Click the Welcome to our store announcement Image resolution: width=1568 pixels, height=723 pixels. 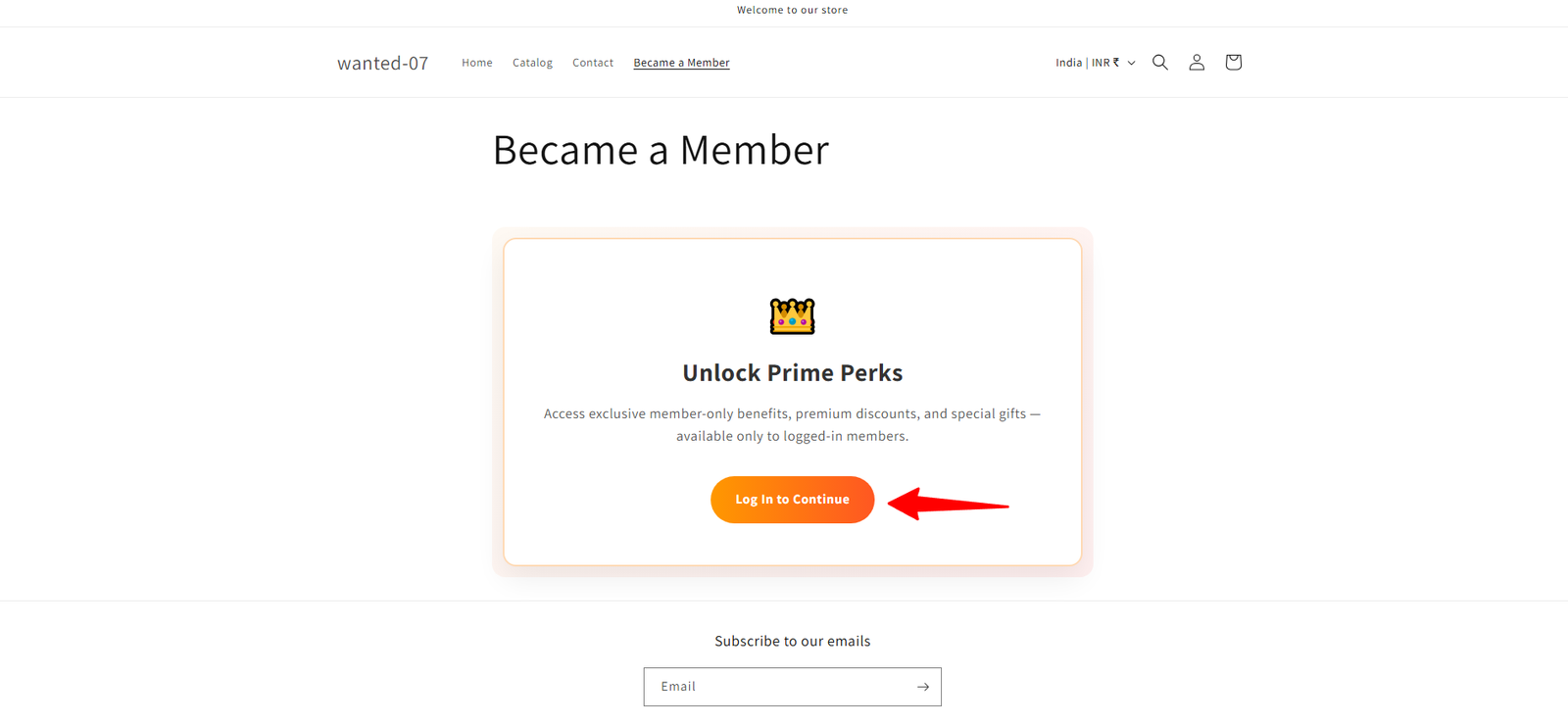pyautogui.click(x=792, y=10)
